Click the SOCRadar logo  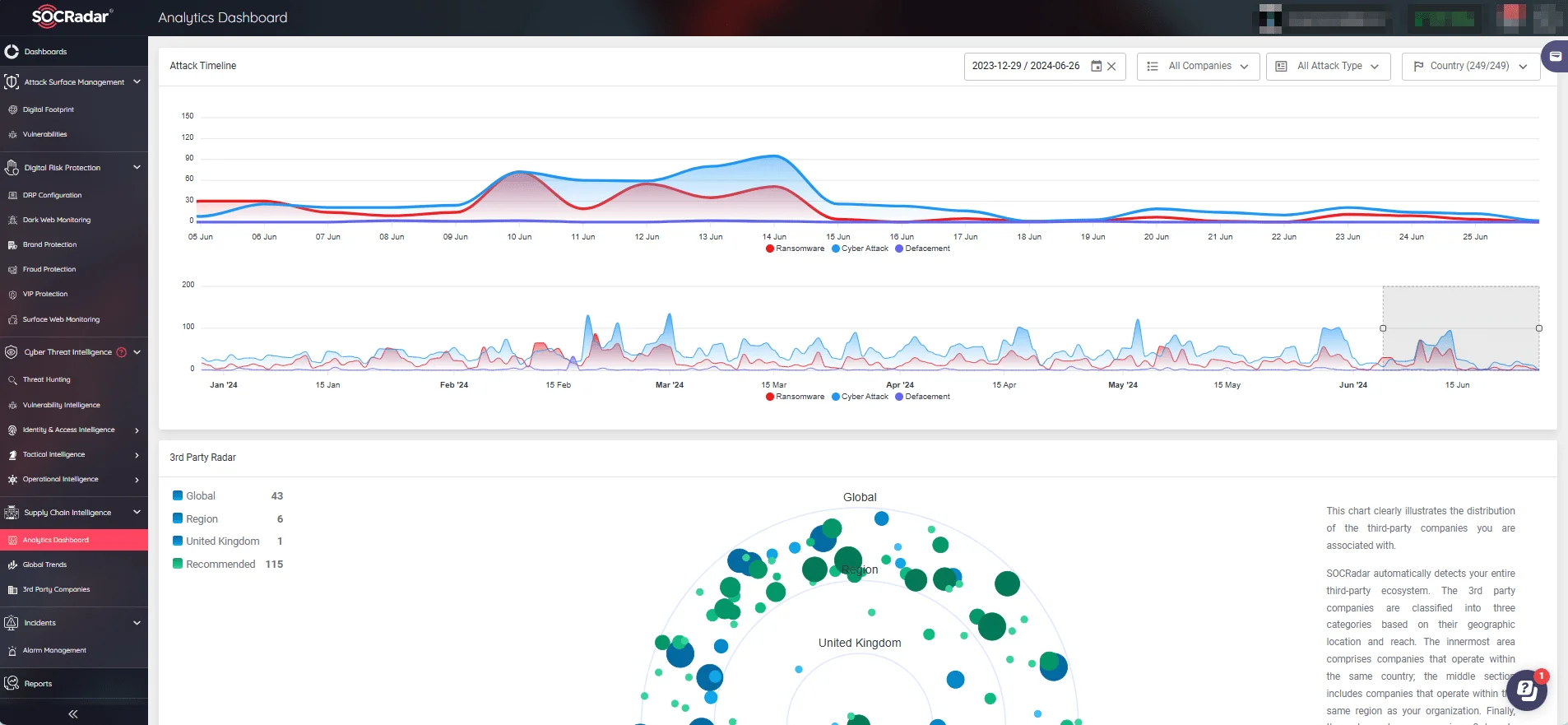tap(72, 16)
